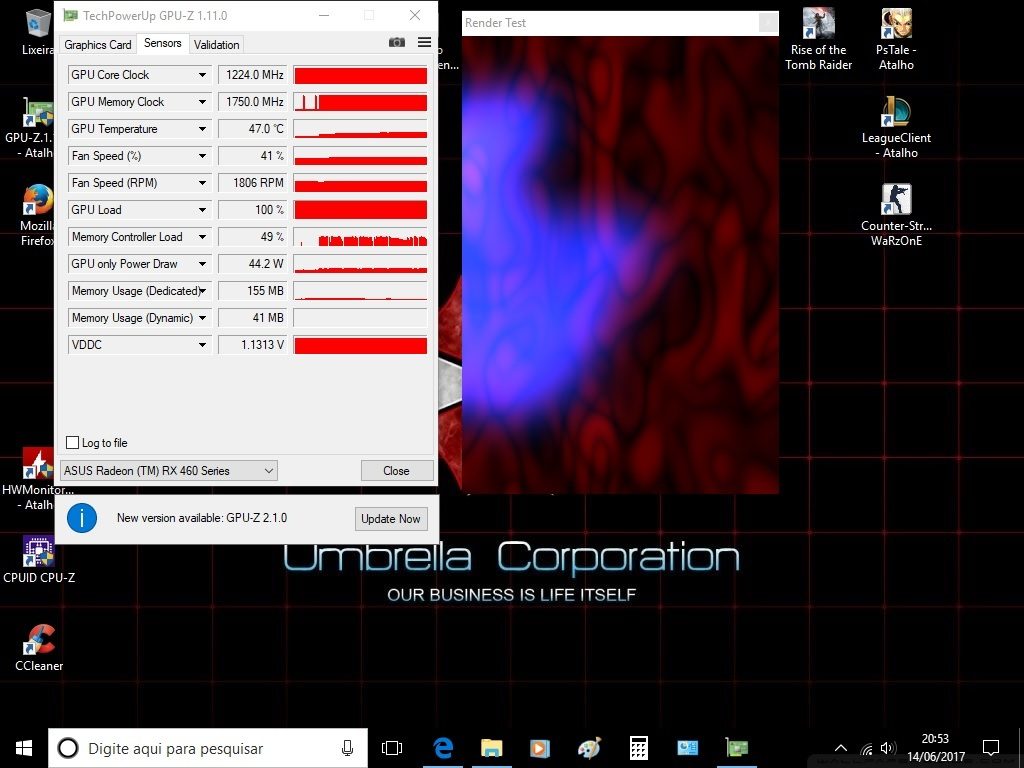Click the Memory Controller Load history graph
The height and width of the screenshot is (768, 1024).
click(360, 237)
